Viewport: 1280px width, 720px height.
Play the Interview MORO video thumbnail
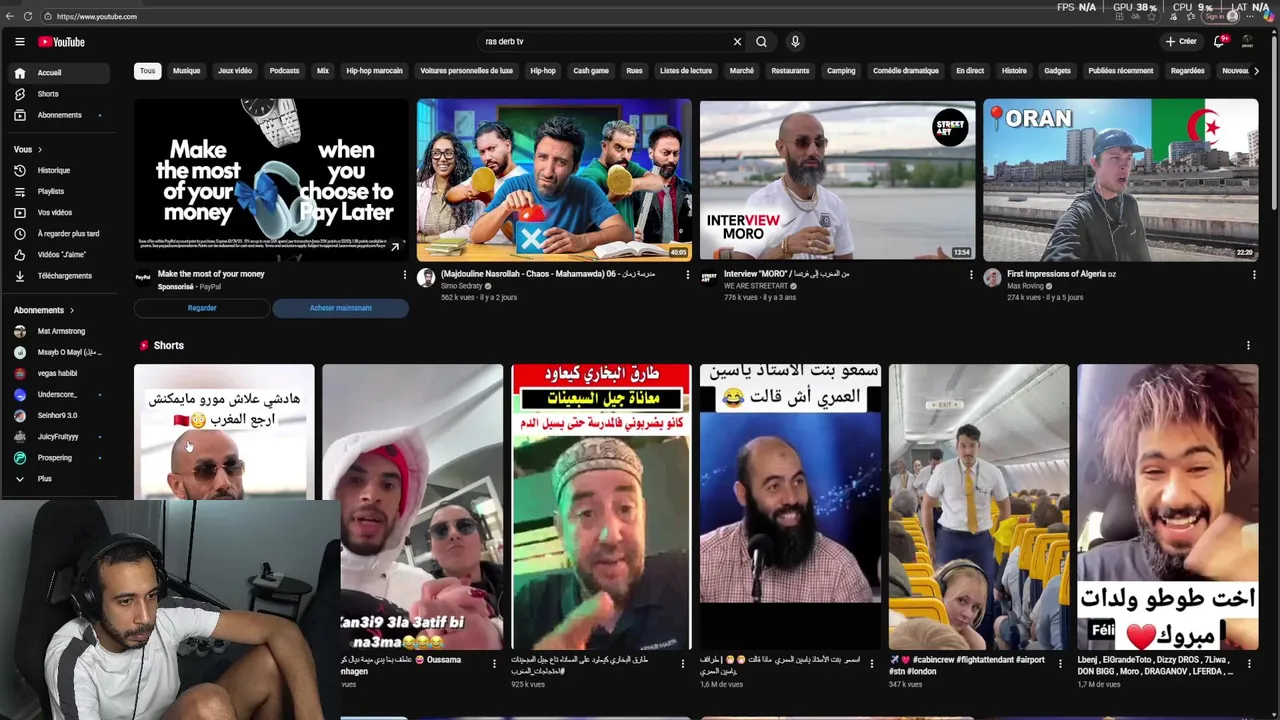click(x=837, y=180)
